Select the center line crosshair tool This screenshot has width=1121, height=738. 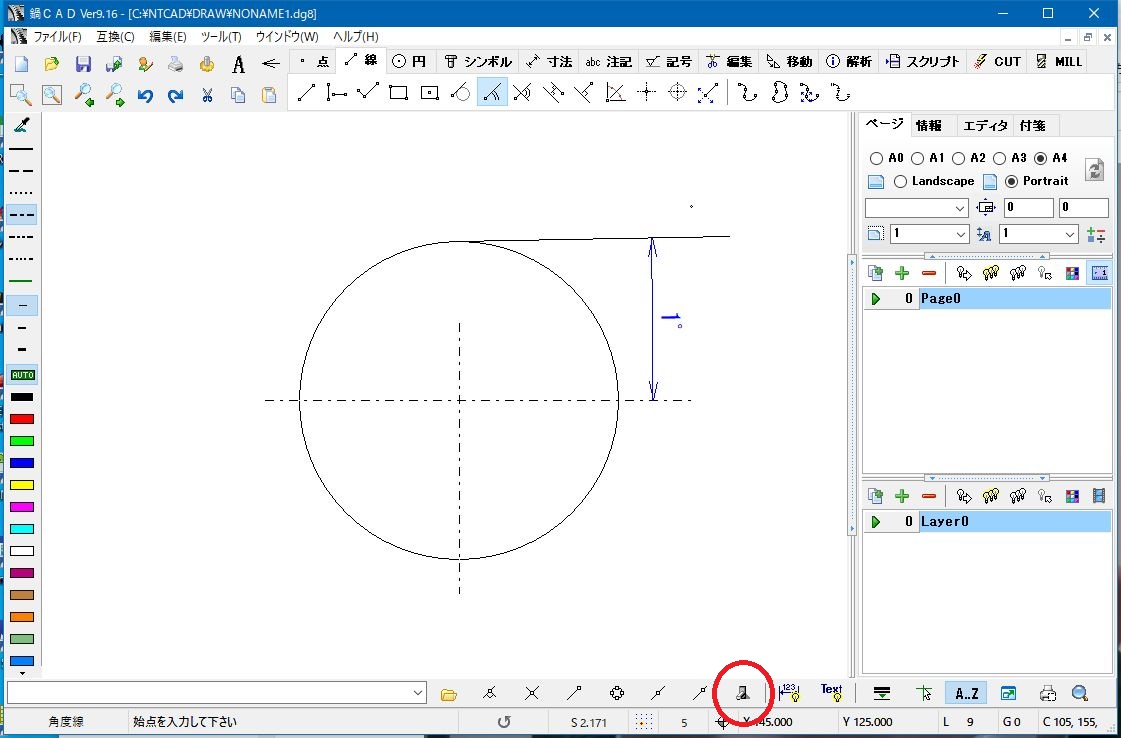(646, 92)
